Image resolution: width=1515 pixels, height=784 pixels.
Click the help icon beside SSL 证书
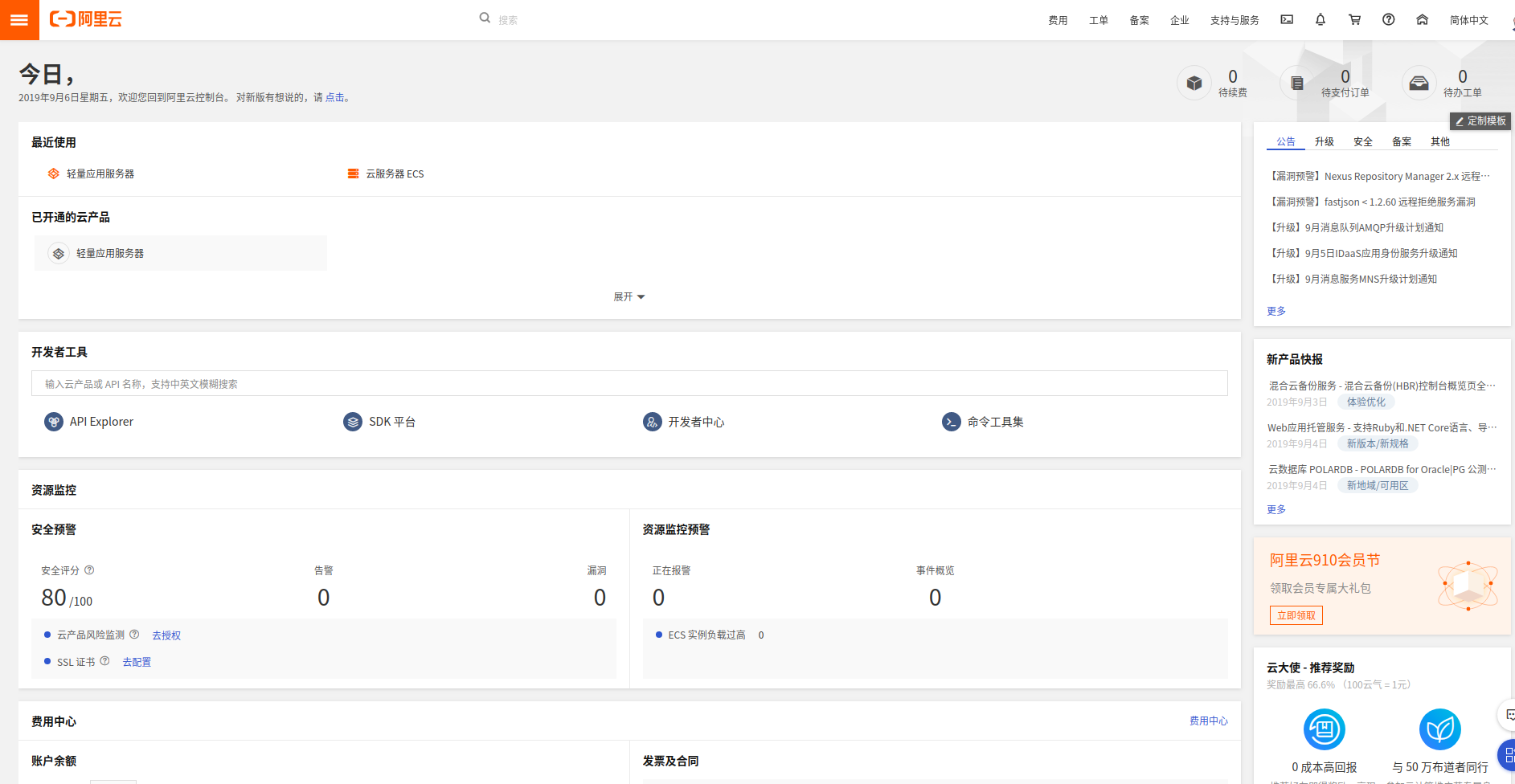104,661
